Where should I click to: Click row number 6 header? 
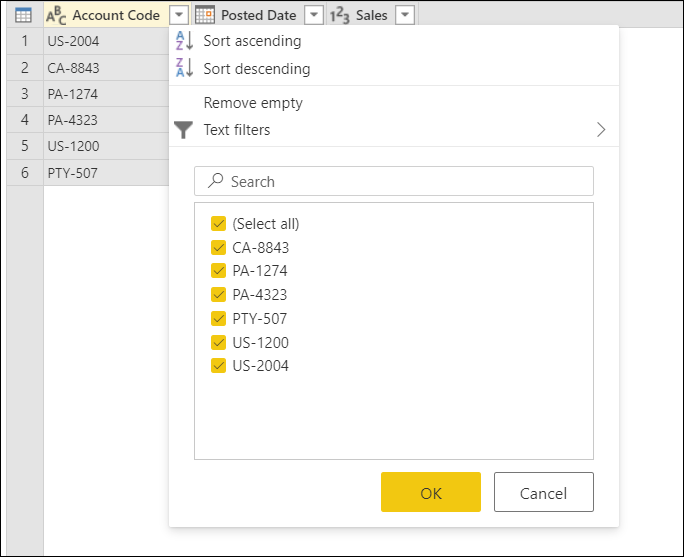pos(25,173)
